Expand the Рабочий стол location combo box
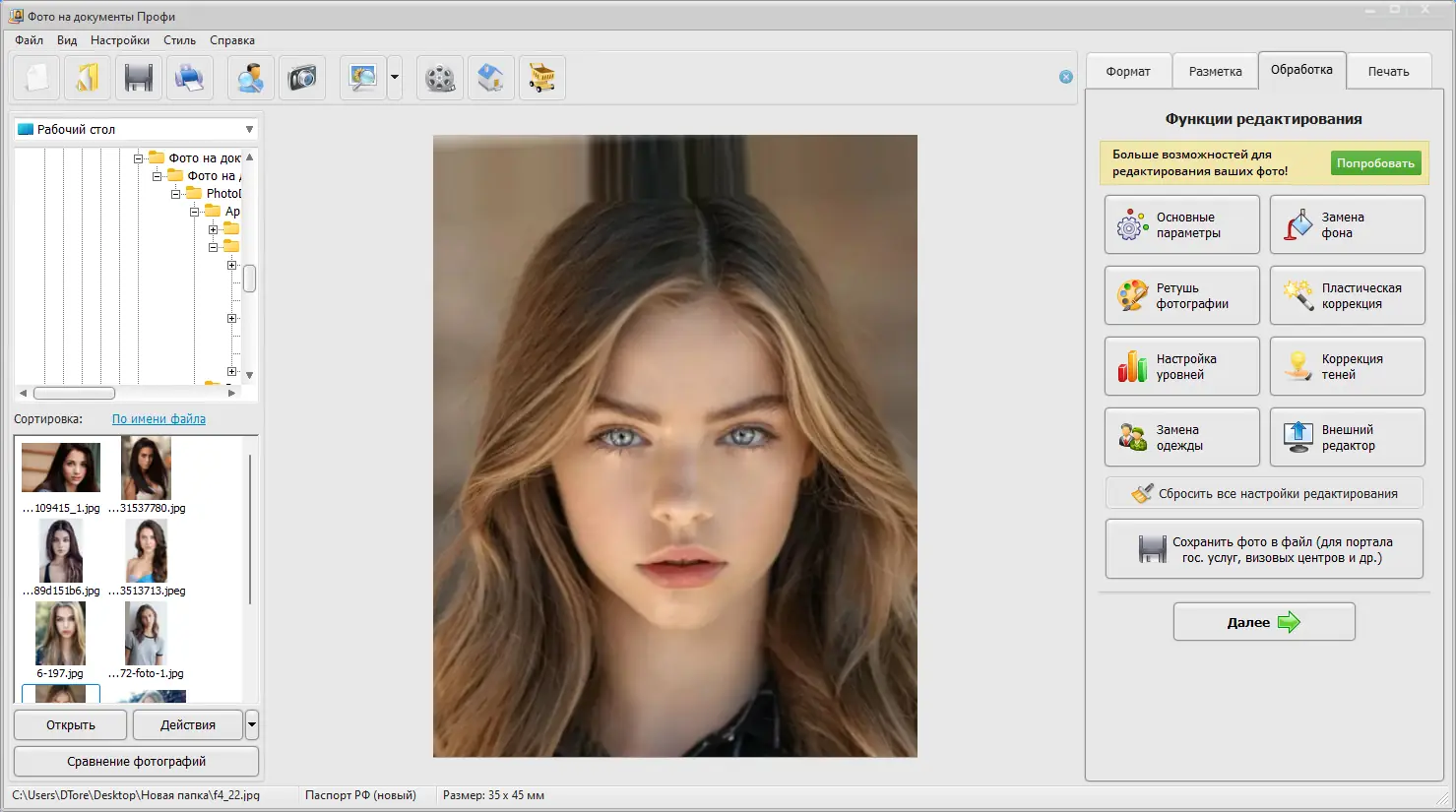The image size is (1456, 812). click(249, 129)
